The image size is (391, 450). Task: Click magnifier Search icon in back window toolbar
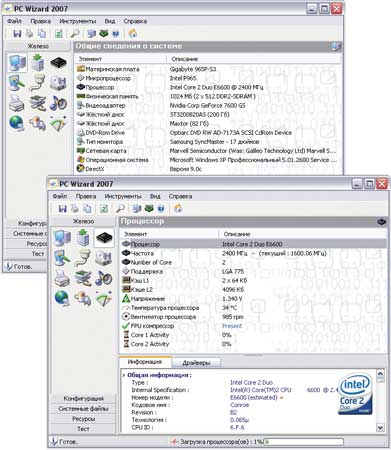click(75, 33)
